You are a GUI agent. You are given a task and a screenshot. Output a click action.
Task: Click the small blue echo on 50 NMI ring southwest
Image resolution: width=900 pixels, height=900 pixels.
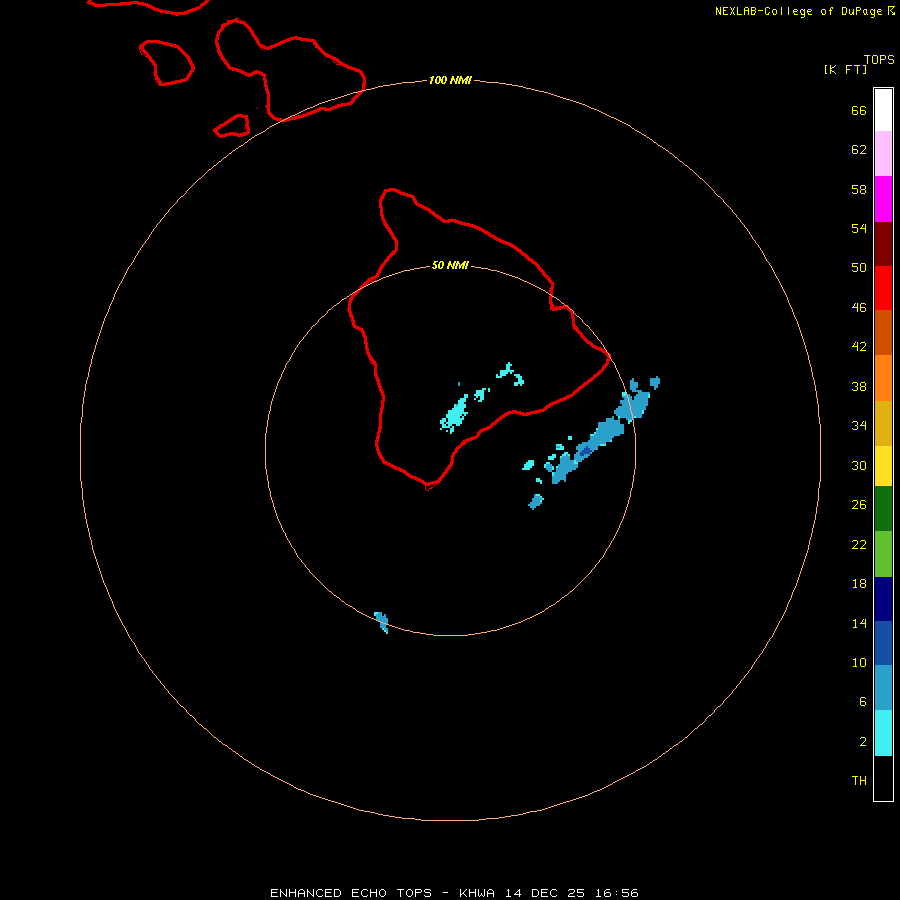click(382, 622)
